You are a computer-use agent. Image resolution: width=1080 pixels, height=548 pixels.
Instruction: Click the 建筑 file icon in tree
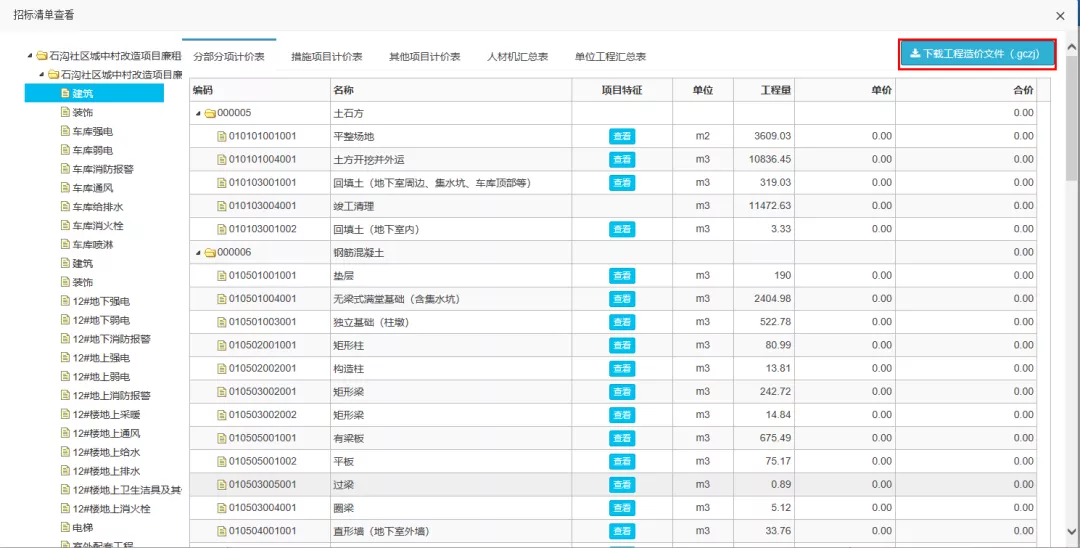pyautogui.click(x=65, y=94)
